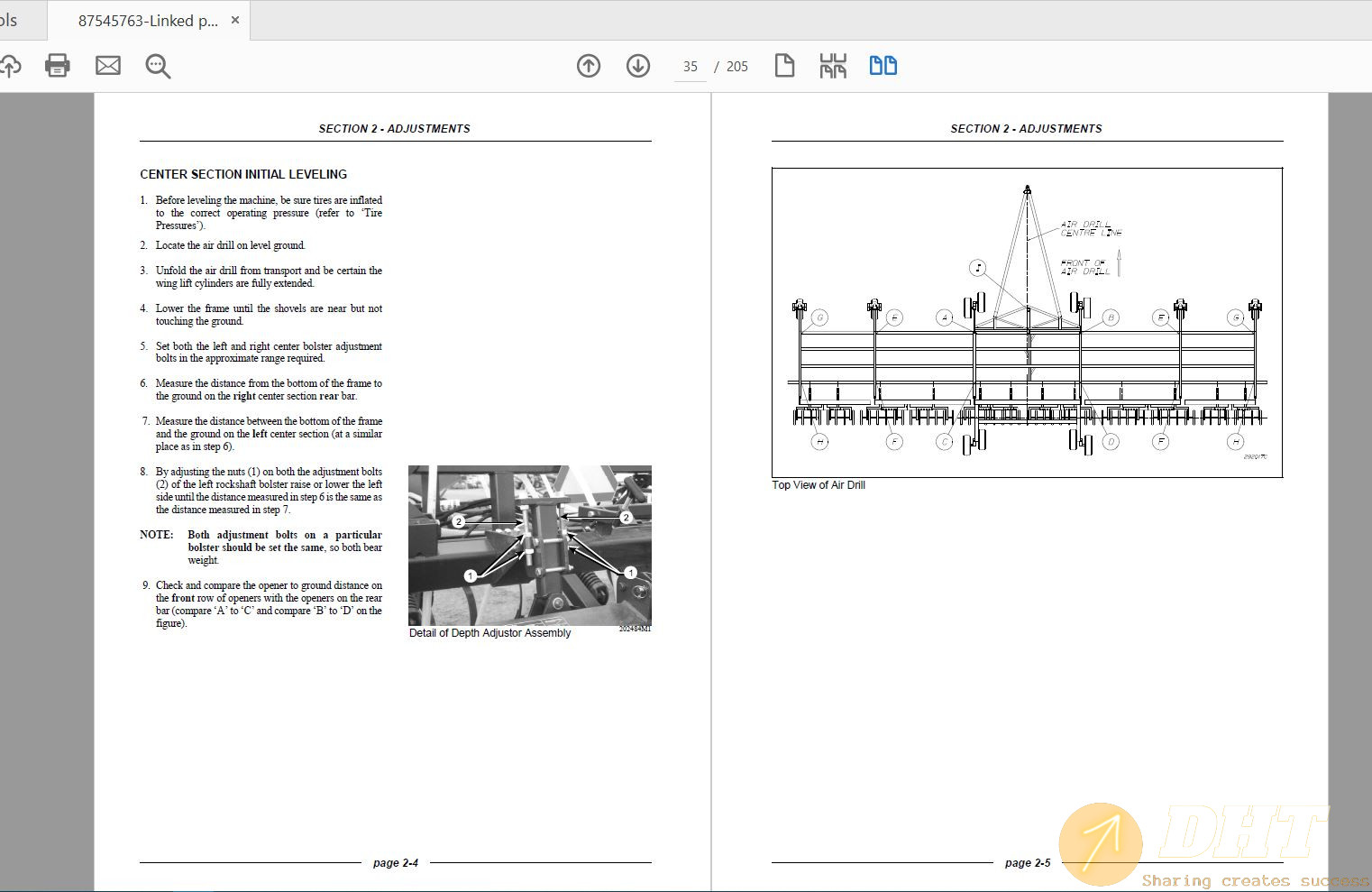1372x892 pixels.
Task: Click the cloud upload icon
Action: (9, 66)
